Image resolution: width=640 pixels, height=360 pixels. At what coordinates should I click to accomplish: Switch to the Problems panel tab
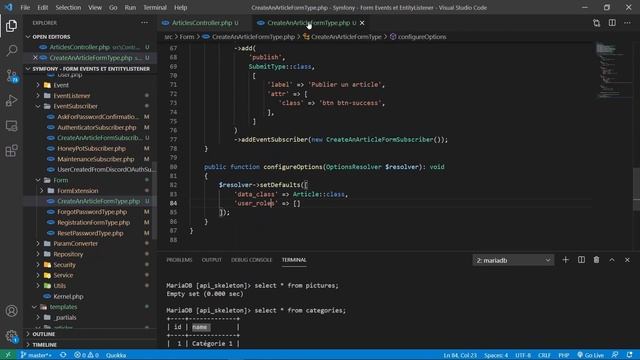[179, 260]
